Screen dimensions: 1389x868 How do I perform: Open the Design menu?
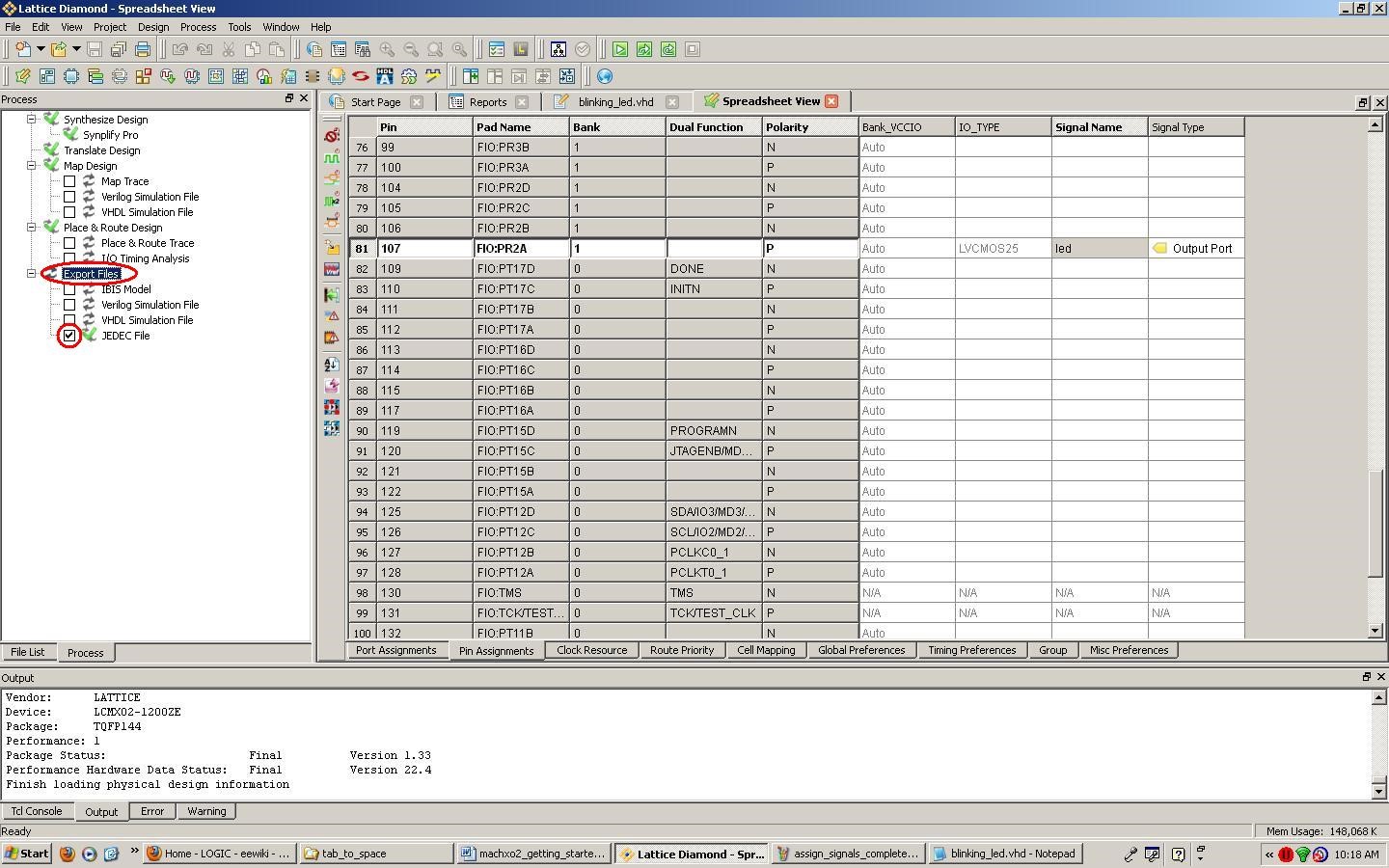152,27
